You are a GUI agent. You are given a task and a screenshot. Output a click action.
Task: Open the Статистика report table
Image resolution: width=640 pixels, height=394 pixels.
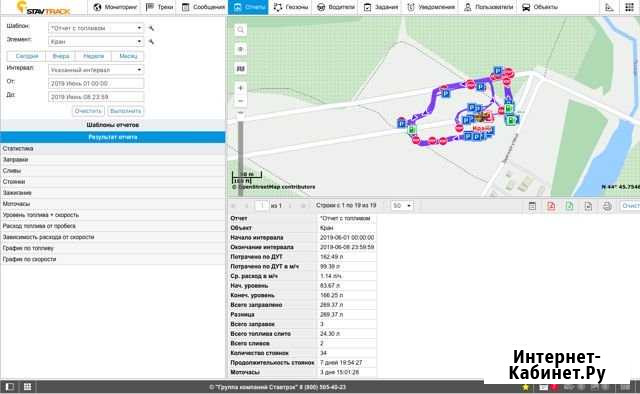click(113, 149)
